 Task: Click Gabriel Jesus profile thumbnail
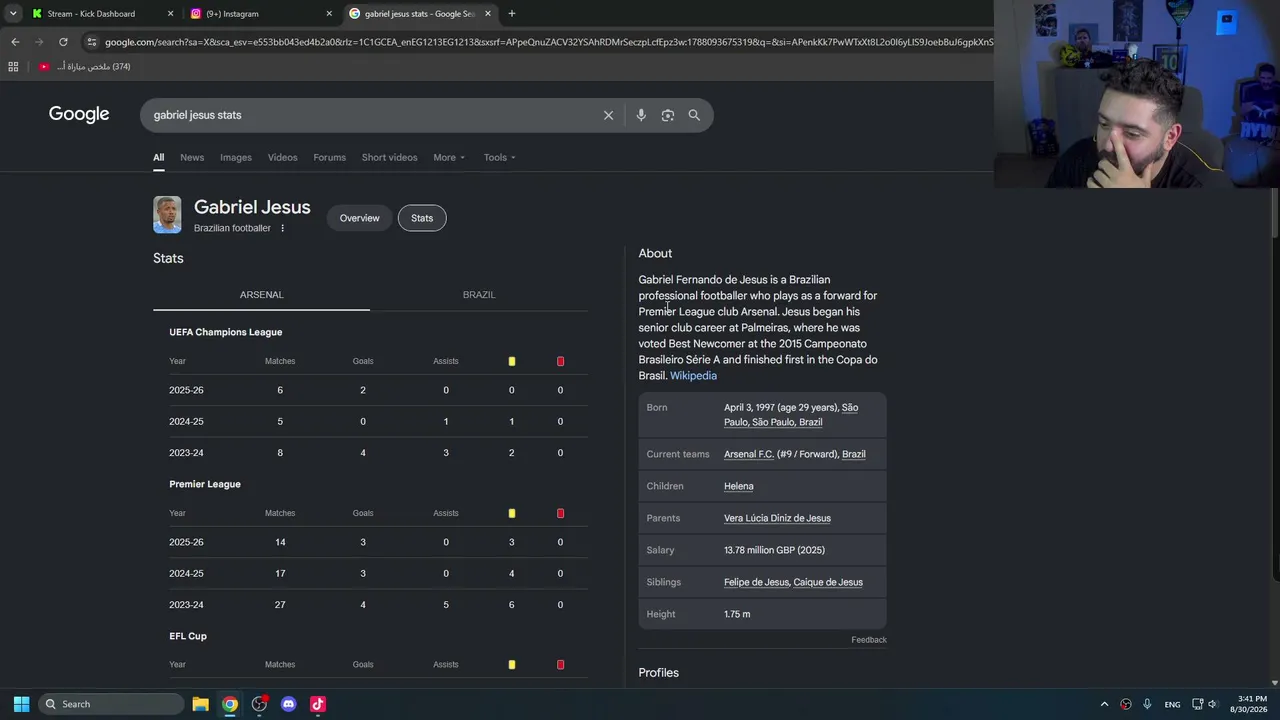(x=167, y=215)
